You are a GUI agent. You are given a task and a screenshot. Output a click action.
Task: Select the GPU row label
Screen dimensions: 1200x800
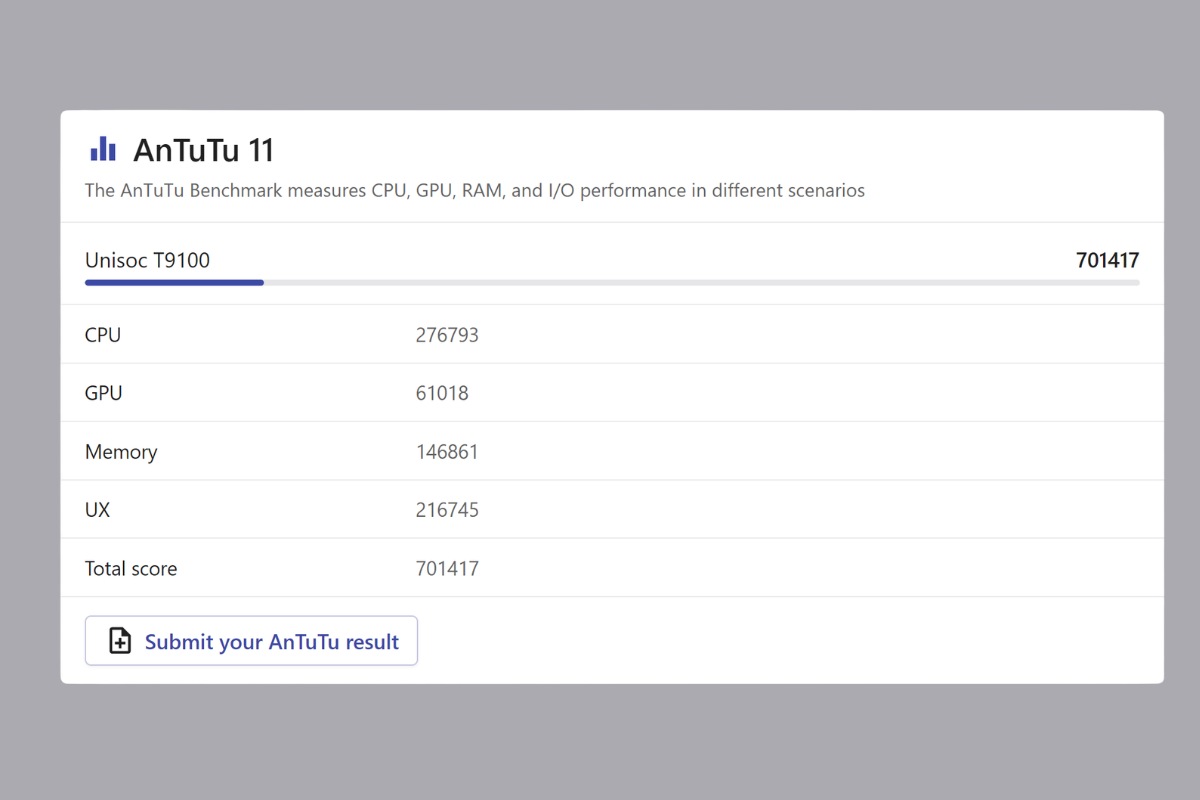(x=104, y=393)
